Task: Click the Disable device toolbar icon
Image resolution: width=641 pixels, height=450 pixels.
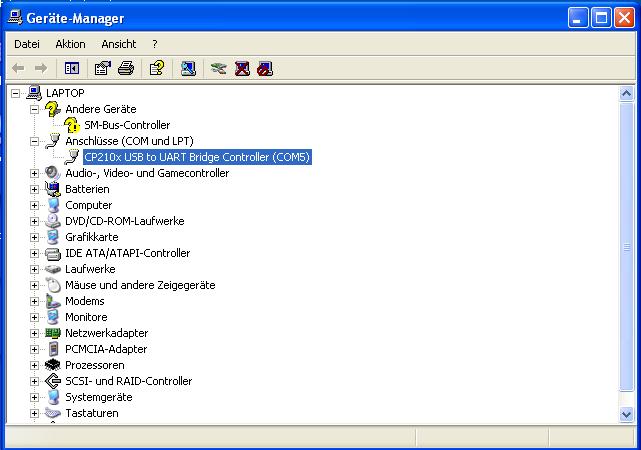Action: click(x=265, y=68)
